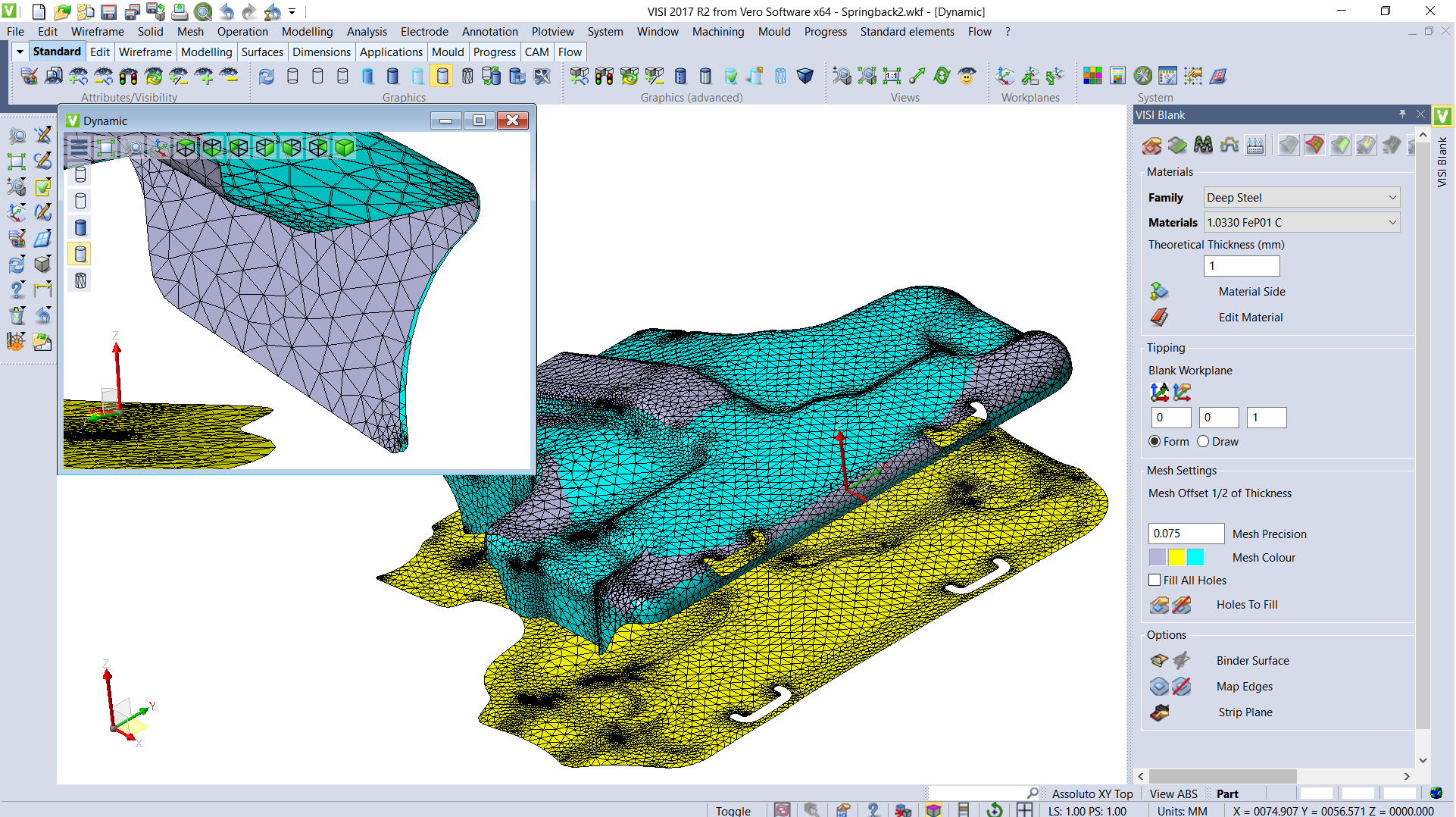Click the Map Edges icon
Screen dimensions: 1456x817
coord(1159,687)
